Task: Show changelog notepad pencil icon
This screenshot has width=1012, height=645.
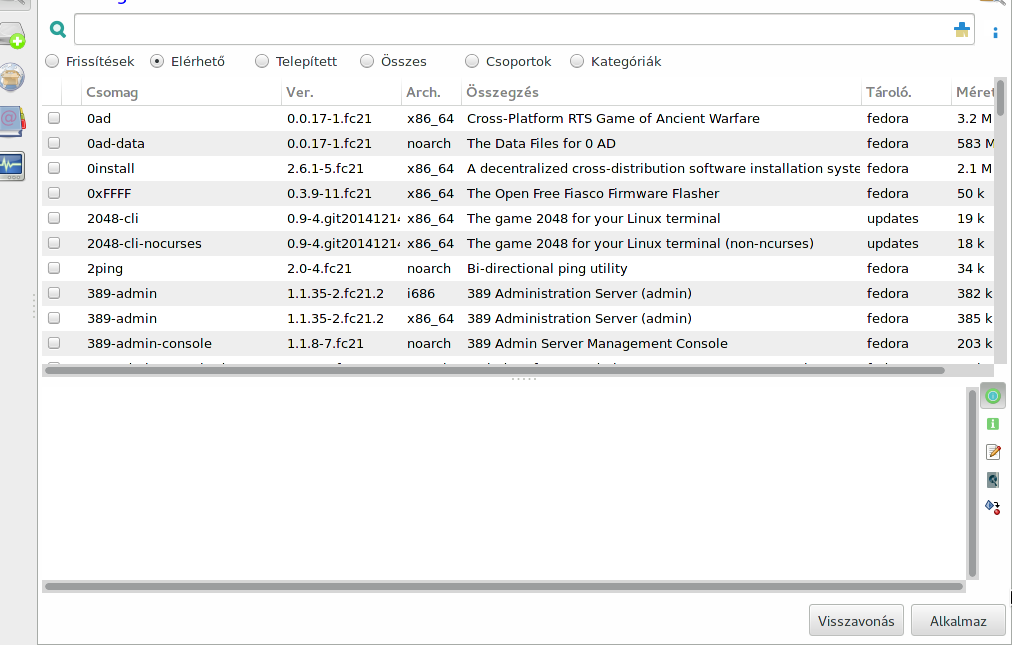Action: [993, 452]
